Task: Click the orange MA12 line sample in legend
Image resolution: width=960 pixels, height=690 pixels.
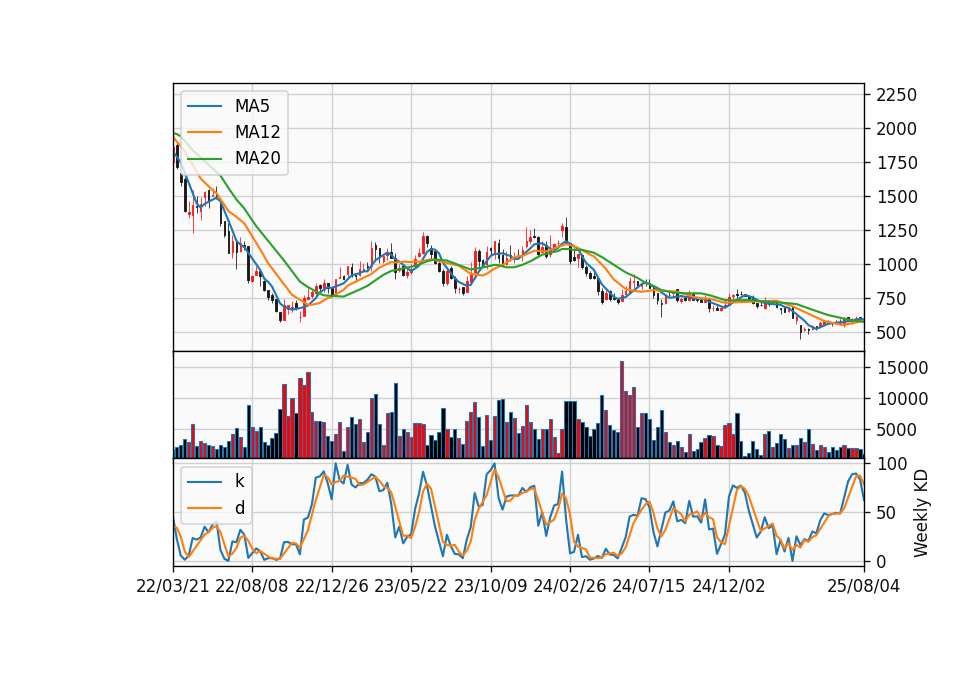Action: coord(204,132)
